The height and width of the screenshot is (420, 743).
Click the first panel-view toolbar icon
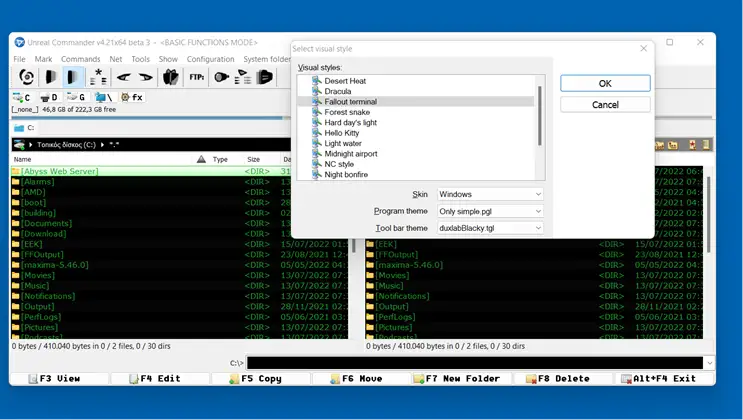pos(50,77)
